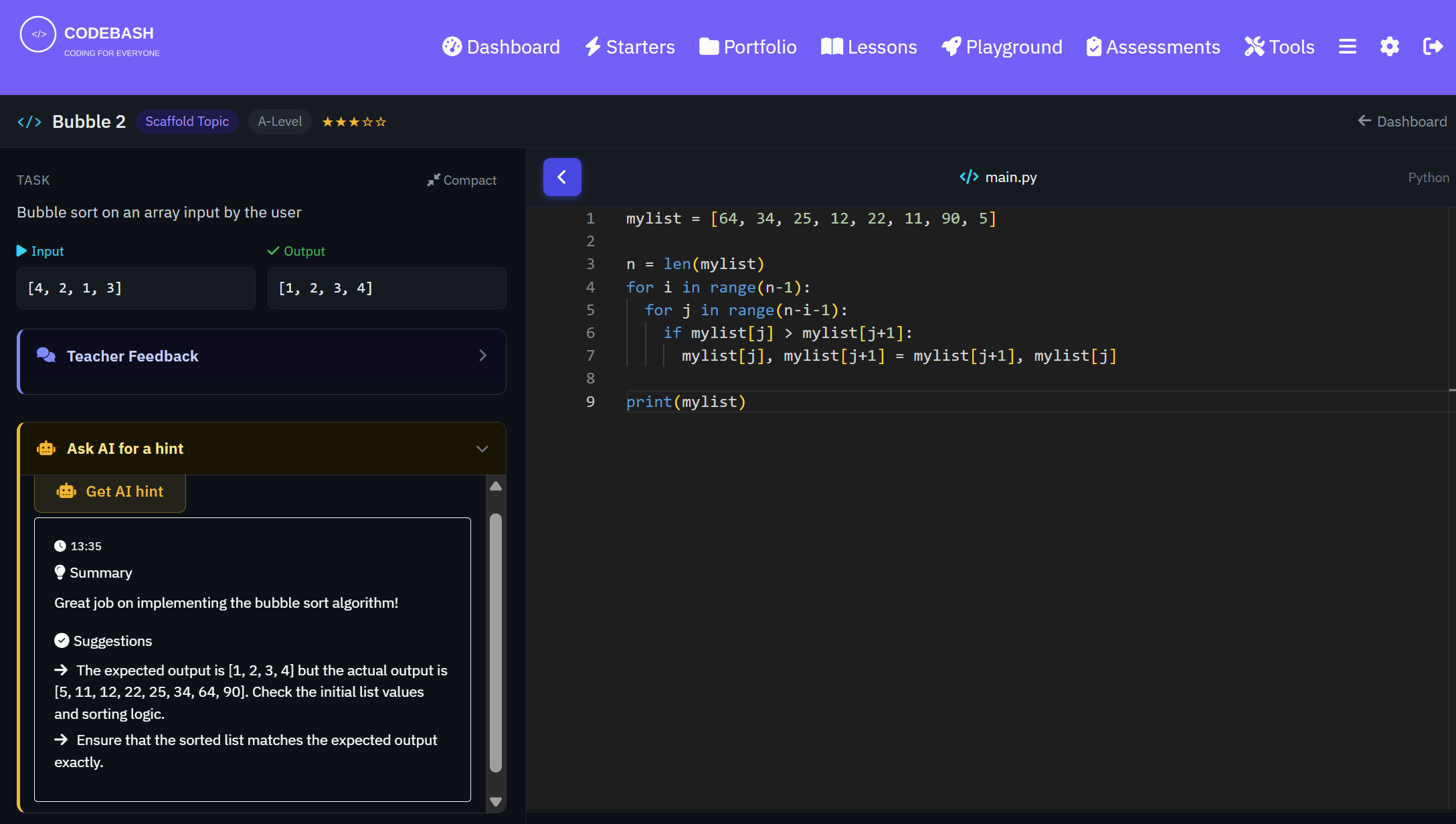The width and height of the screenshot is (1456, 824).
Task: Click line 3 n = len(mylist)
Action: [x=695, y=264]
